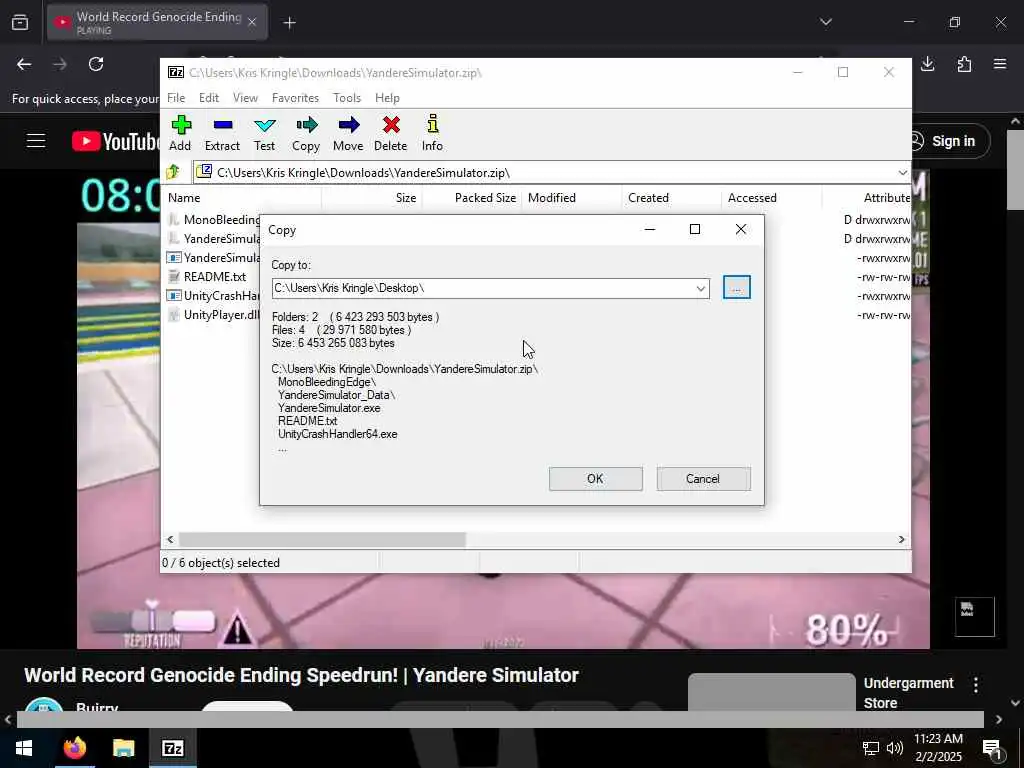
Task: Open the options for Undergarment Store video
Action: tap(976, 685)
